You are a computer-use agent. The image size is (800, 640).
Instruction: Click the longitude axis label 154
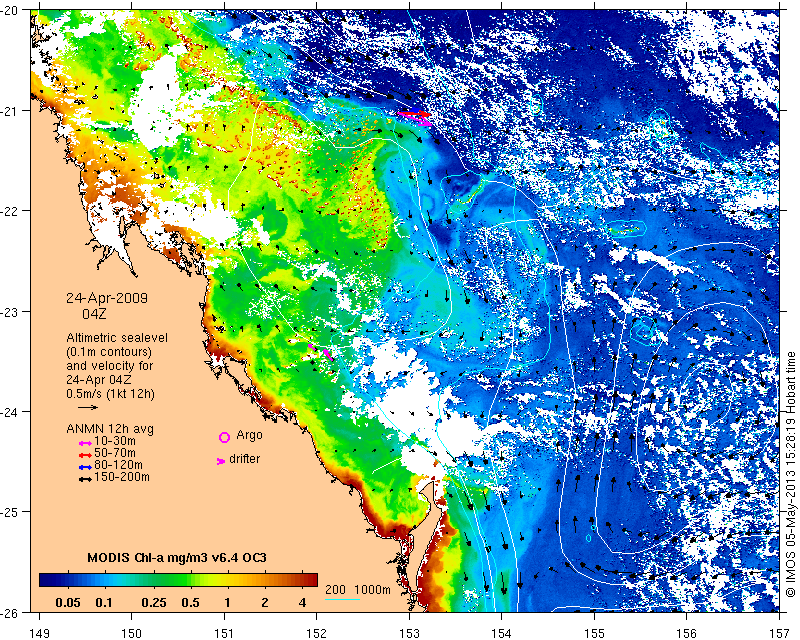point(502,633)
